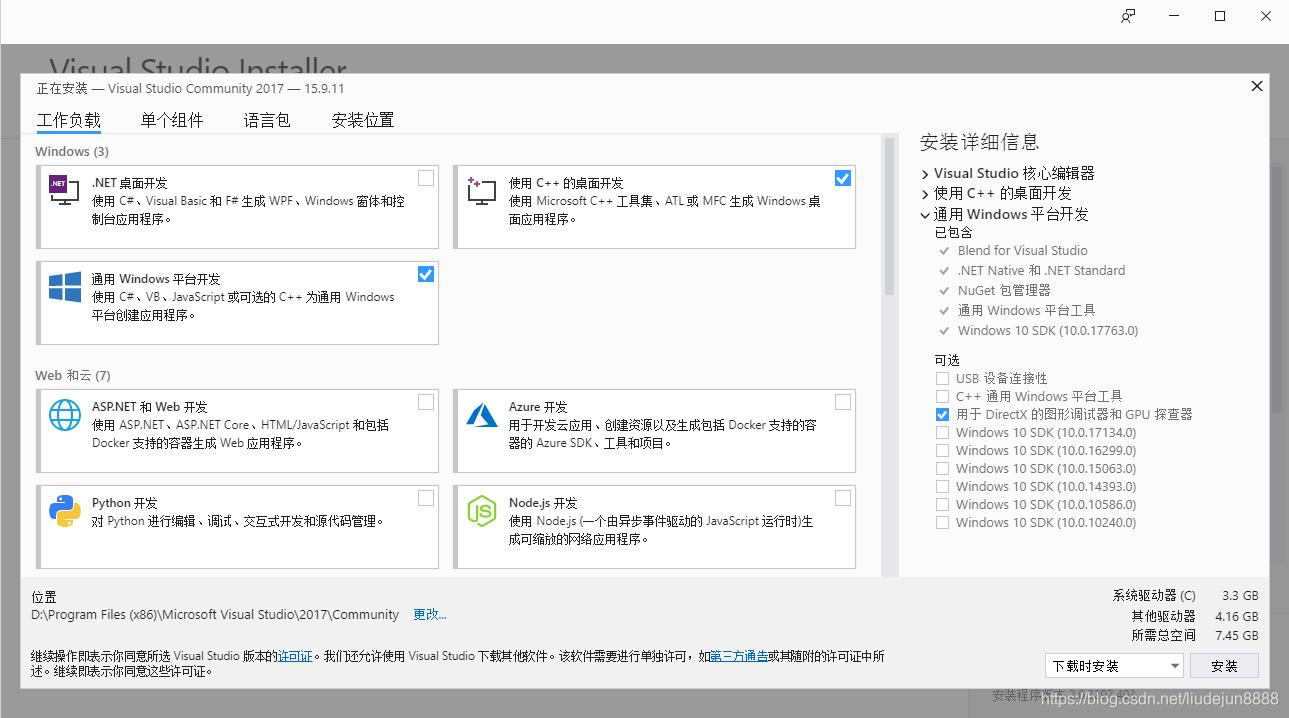The image size is (1289, 718).
Task: Click the 其他驱动器 4.16 GB value
Action: click(x=1237, y=616)
